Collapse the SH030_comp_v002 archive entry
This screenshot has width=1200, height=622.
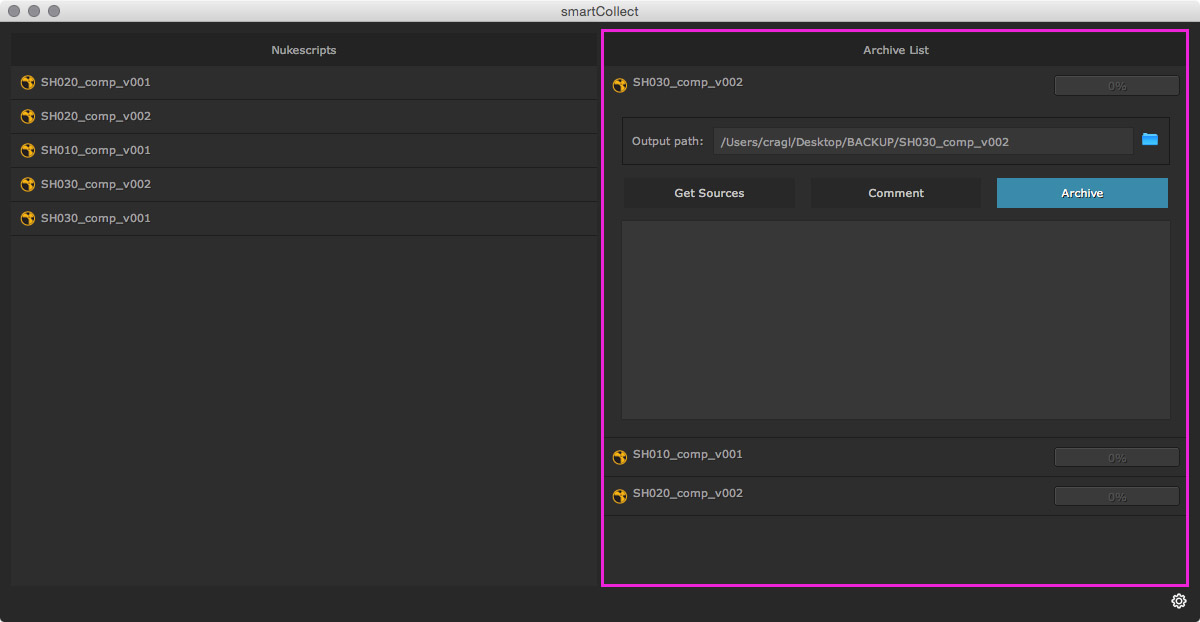point(688,83)
